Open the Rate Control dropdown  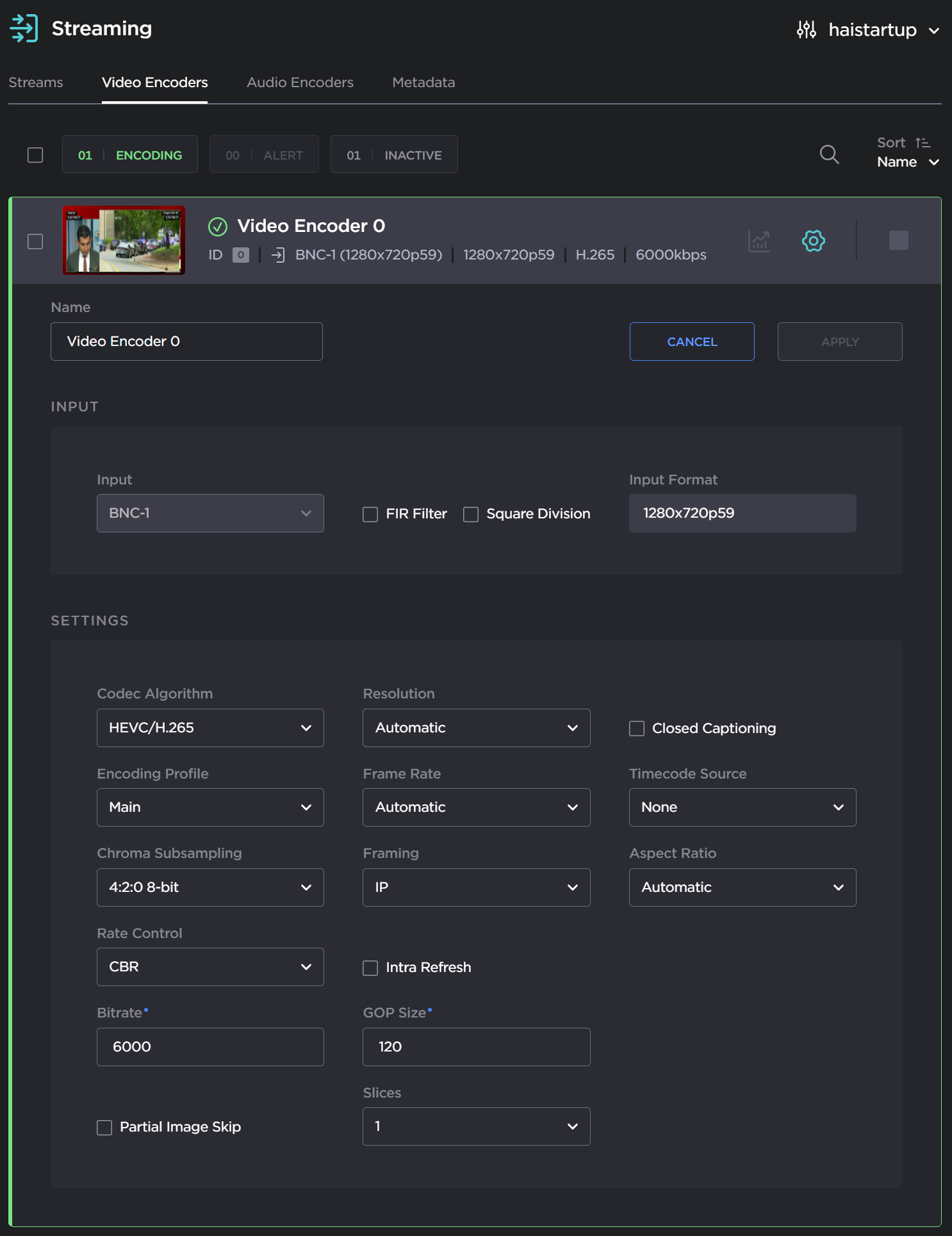(x=210, y=967)
